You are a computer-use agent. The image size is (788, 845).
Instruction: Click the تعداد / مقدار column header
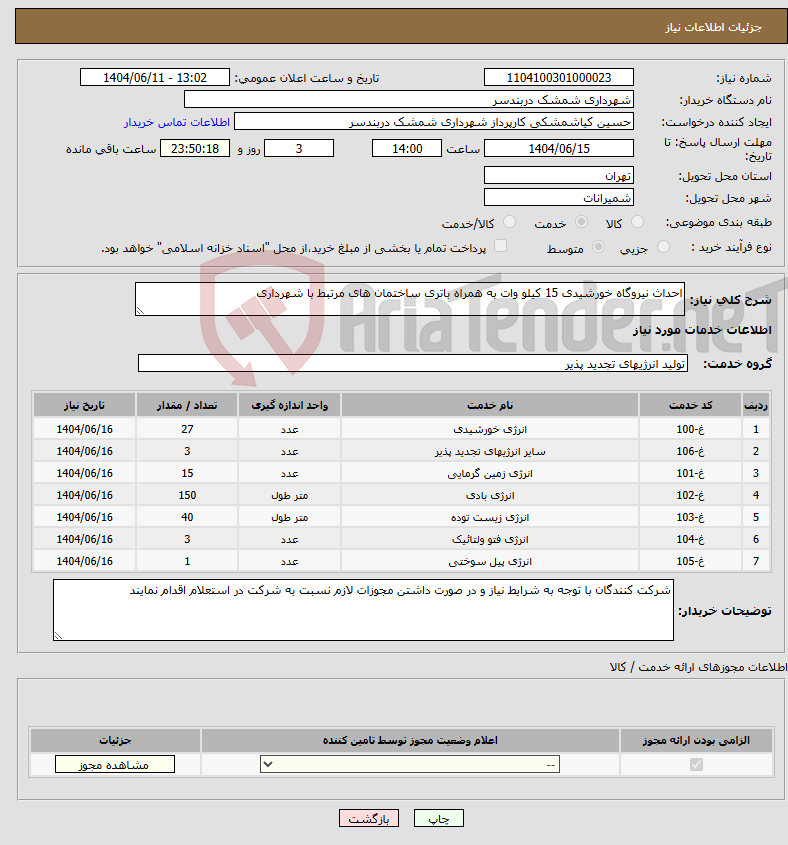coord(187,405)
